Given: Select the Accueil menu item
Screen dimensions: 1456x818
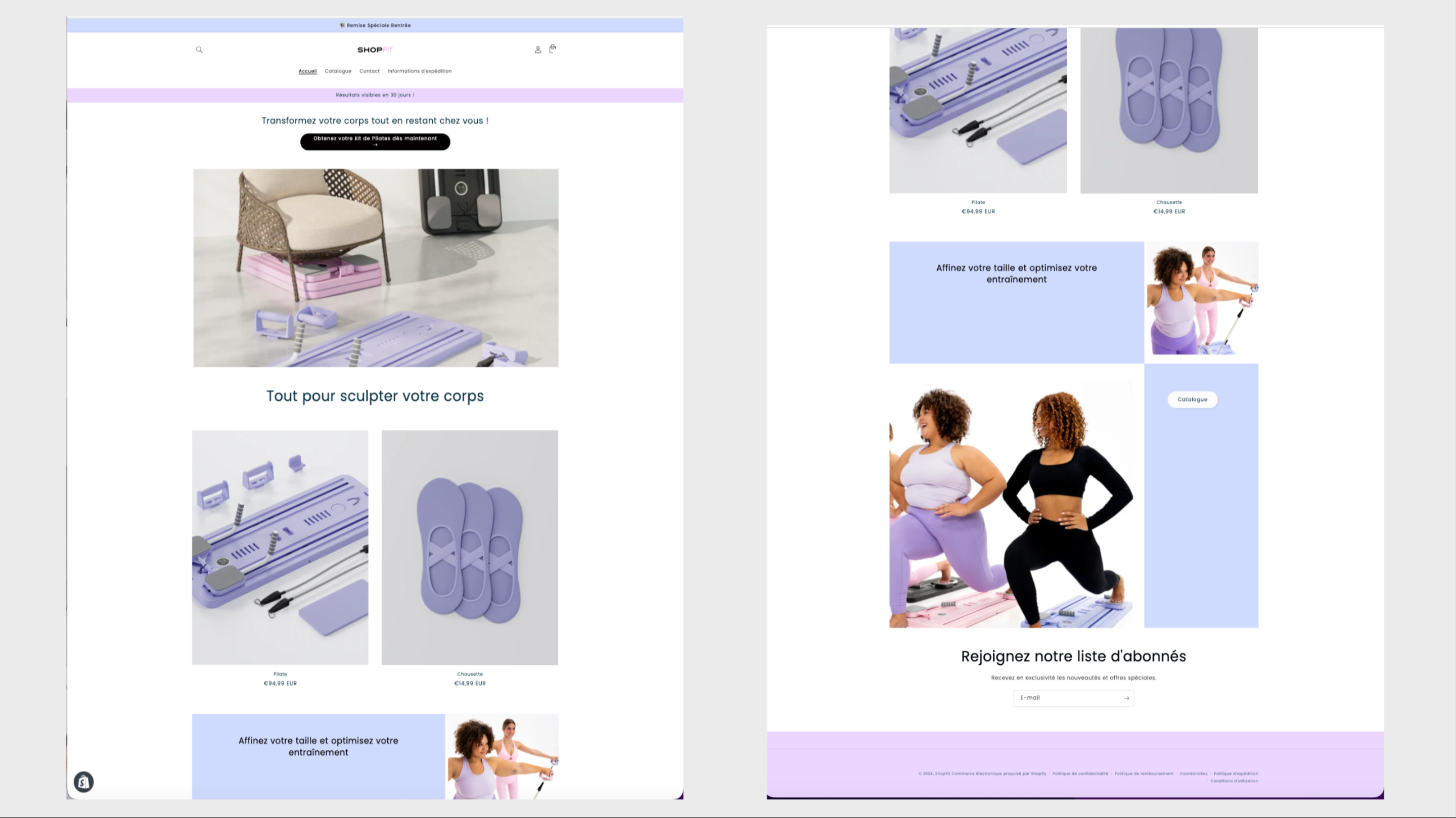Looking at the screenshot, I should (x=307, y=71).
